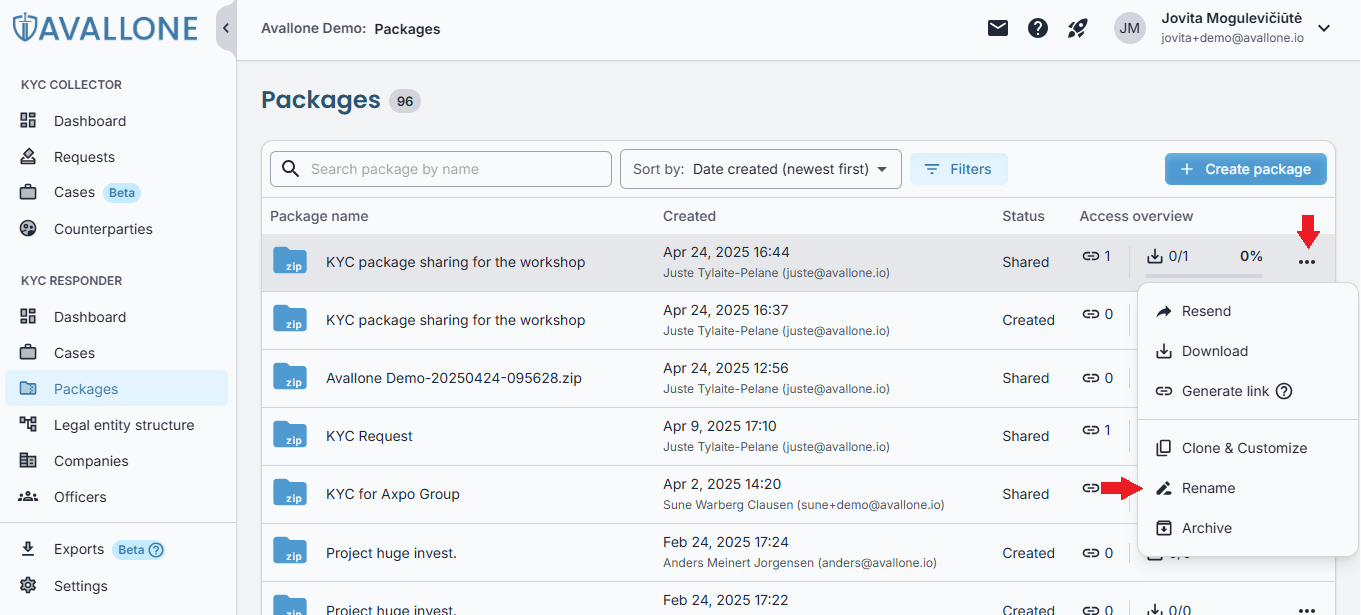Viewport: 1361px width, 615px height.
Task: Click the link icon in KYC Request row
Action: (1090, 430)
